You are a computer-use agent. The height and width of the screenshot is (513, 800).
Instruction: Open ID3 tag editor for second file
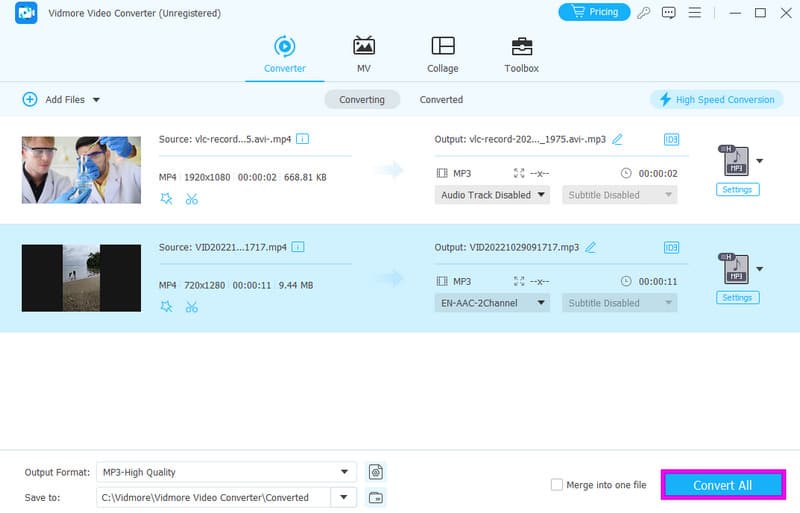[x=671, y=247]
